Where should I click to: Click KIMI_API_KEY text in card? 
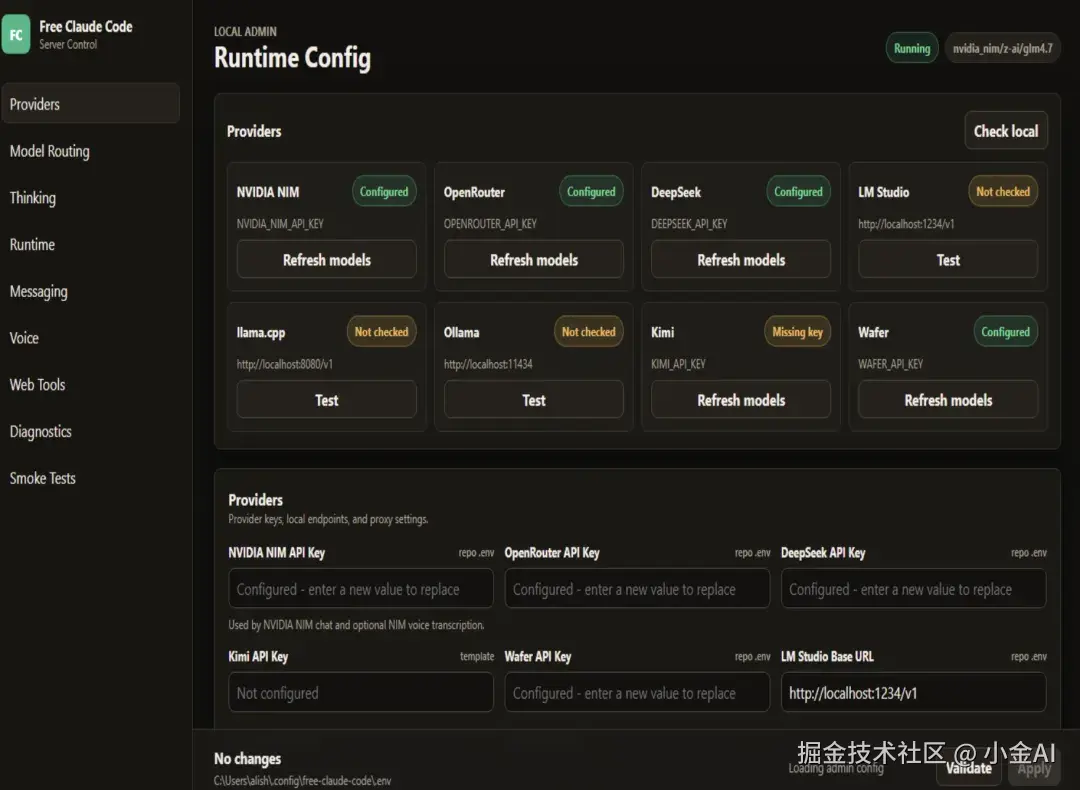pos(678,364)
